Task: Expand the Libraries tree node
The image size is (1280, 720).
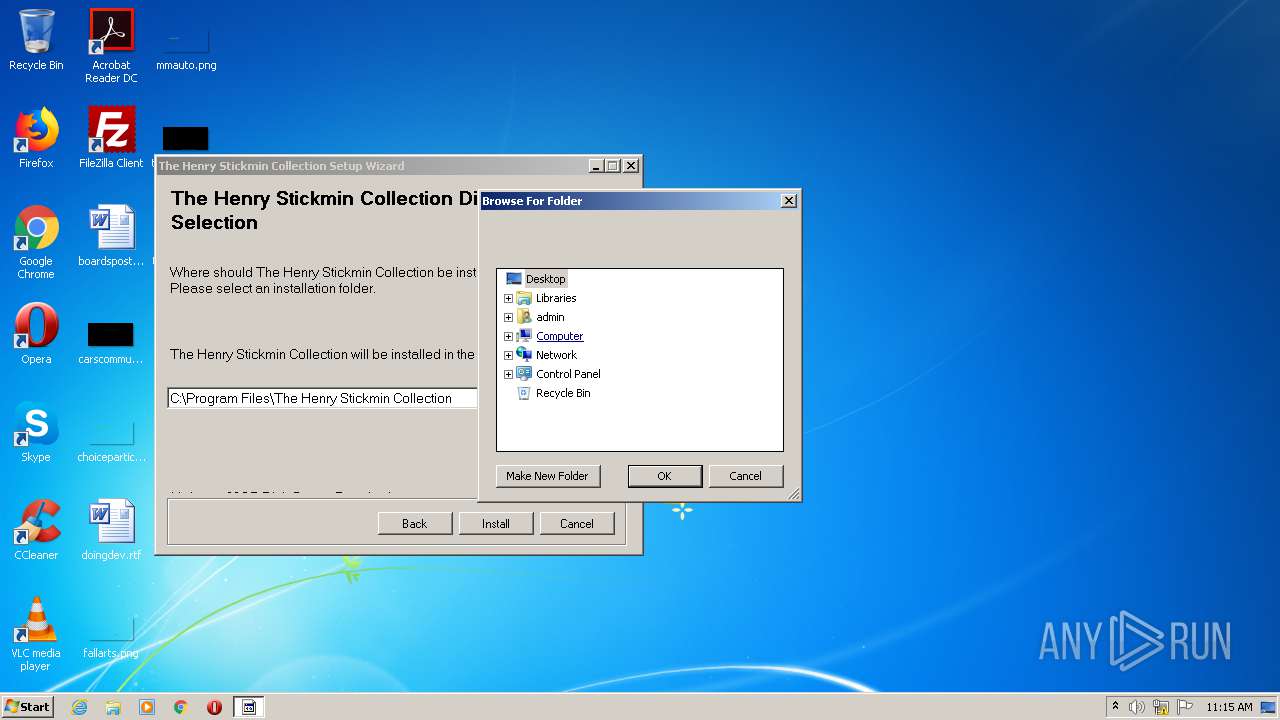Action: (508, 298)
